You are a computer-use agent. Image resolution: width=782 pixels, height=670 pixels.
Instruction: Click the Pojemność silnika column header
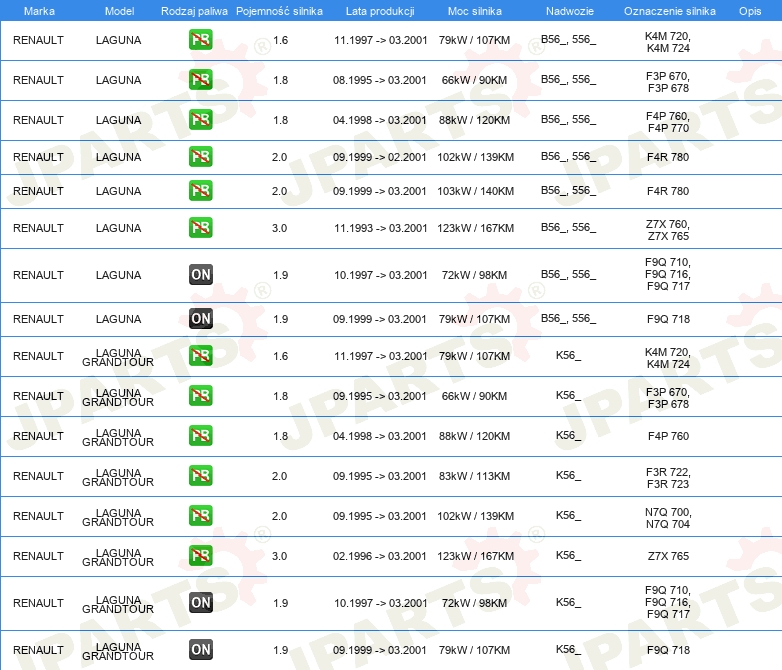(x=279, y=11)
